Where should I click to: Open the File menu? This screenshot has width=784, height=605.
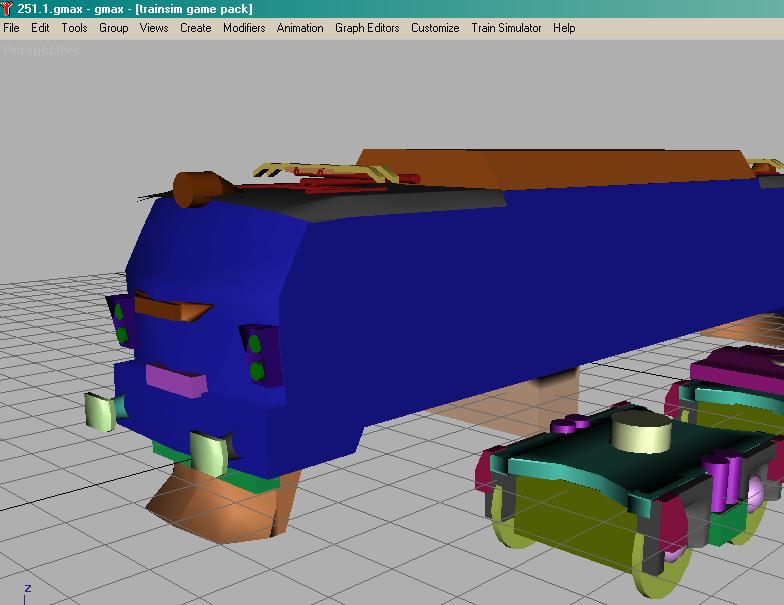(x=11, y=28)
